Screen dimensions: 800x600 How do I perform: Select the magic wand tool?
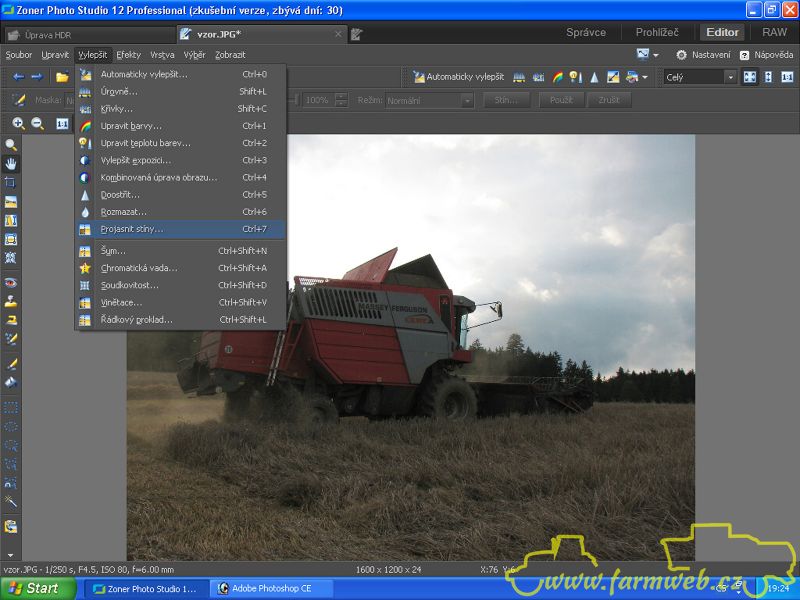coord(11,500)
